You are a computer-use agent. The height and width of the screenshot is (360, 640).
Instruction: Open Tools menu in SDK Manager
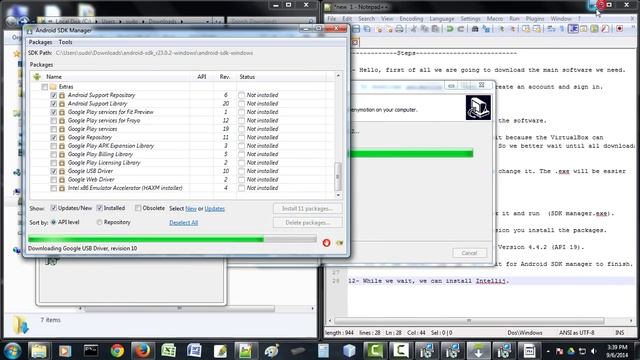tap(65, 42)
